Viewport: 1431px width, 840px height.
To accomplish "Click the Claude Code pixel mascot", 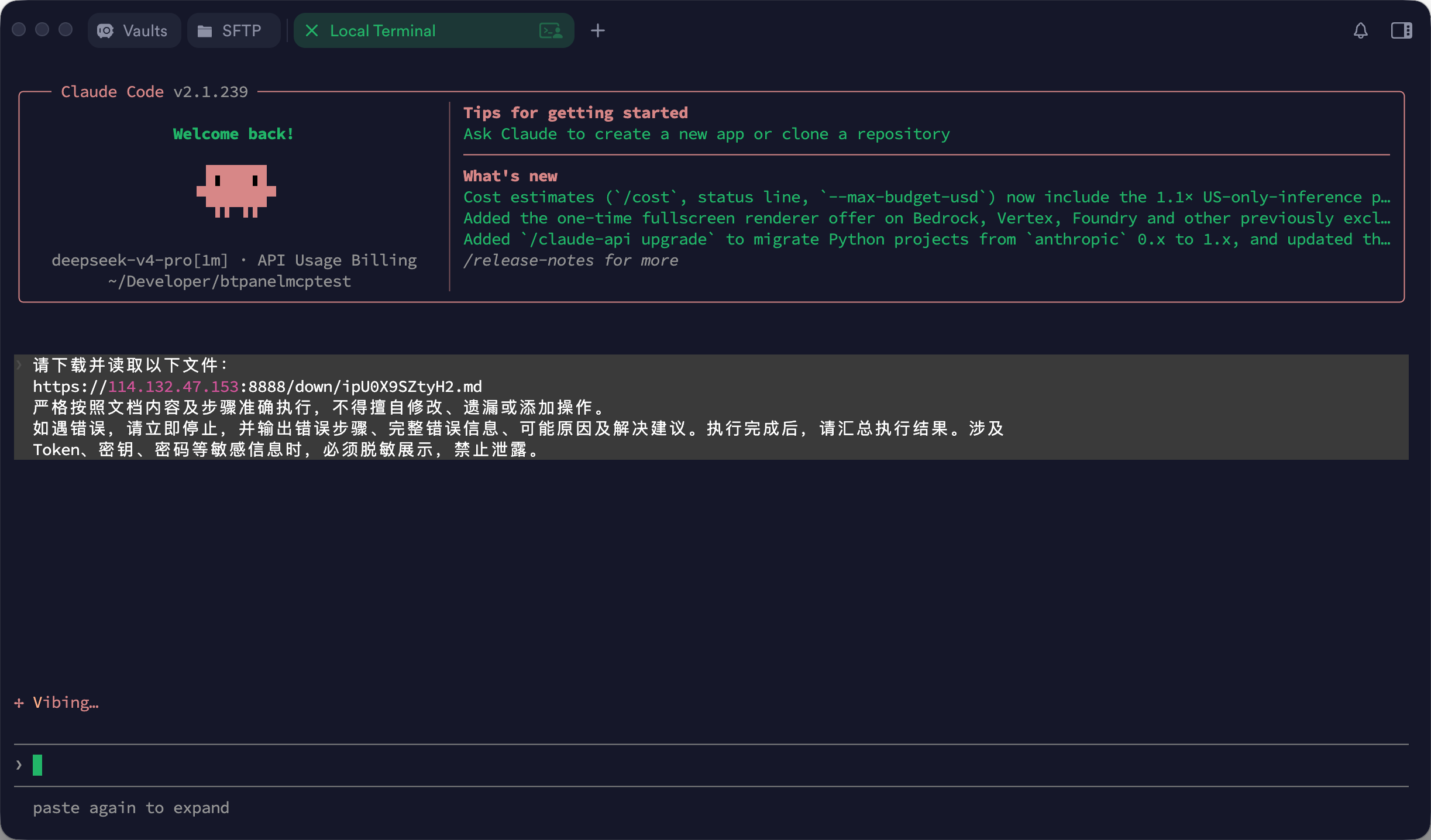I will point(236,191).
